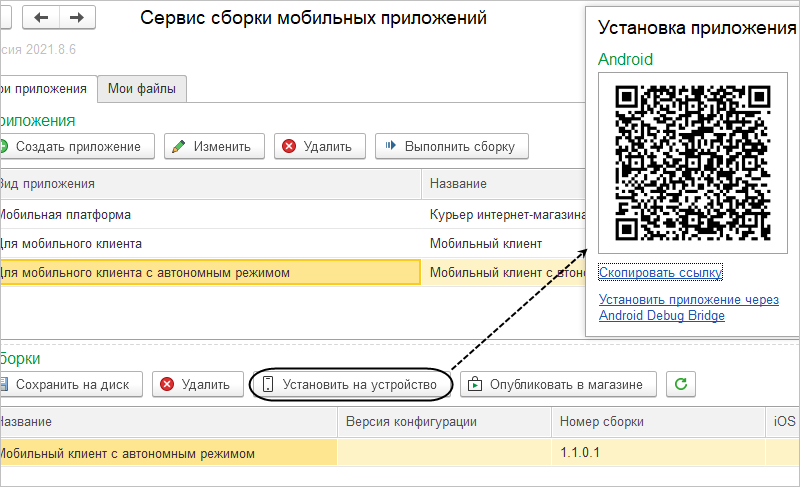Screen dimensions: 800x487
Task: Click 'Название' column header in applications table
Action: 458,183
